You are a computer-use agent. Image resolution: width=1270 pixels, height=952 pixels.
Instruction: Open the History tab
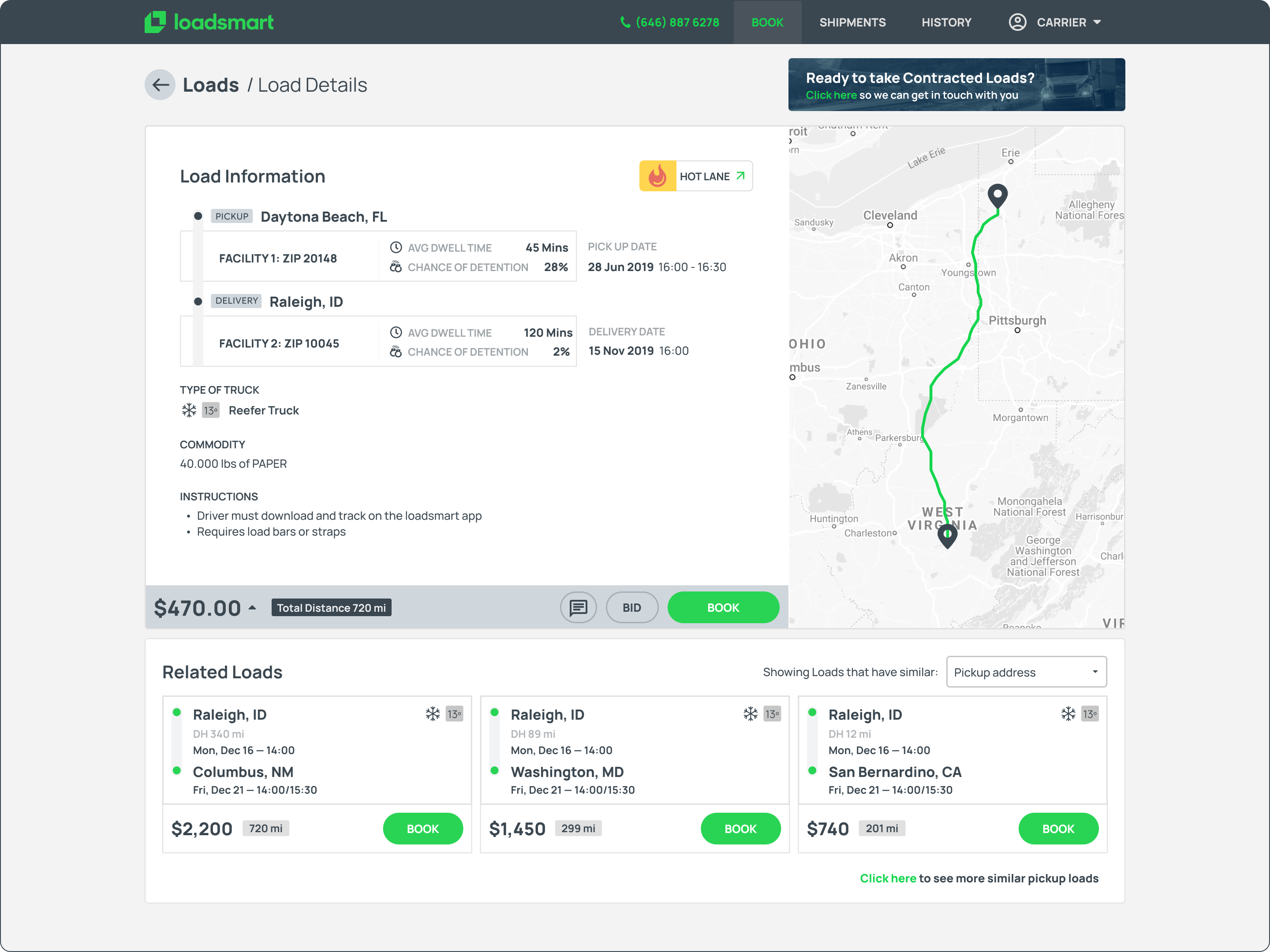(946, 22)
